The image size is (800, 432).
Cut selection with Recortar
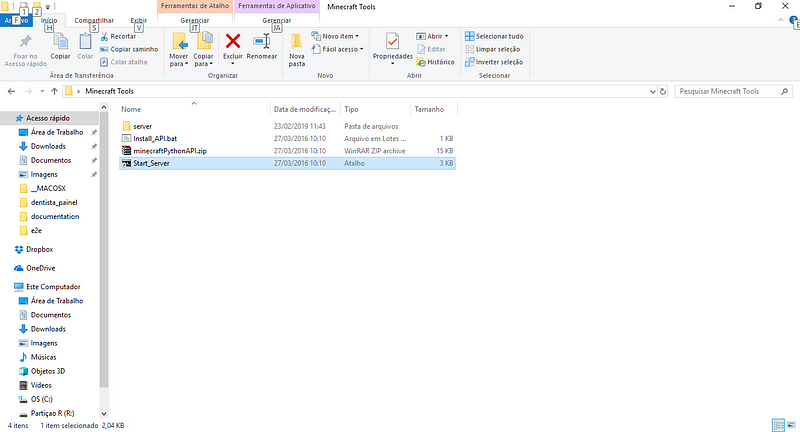click(x=118, y=36)
